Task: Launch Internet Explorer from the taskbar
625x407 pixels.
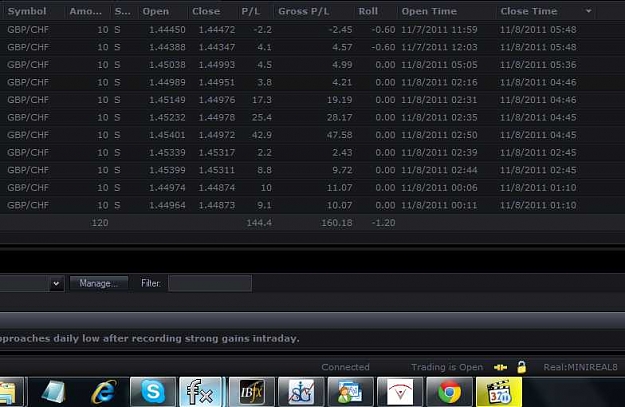Action: pyautogui.click(x=104, y=392)
